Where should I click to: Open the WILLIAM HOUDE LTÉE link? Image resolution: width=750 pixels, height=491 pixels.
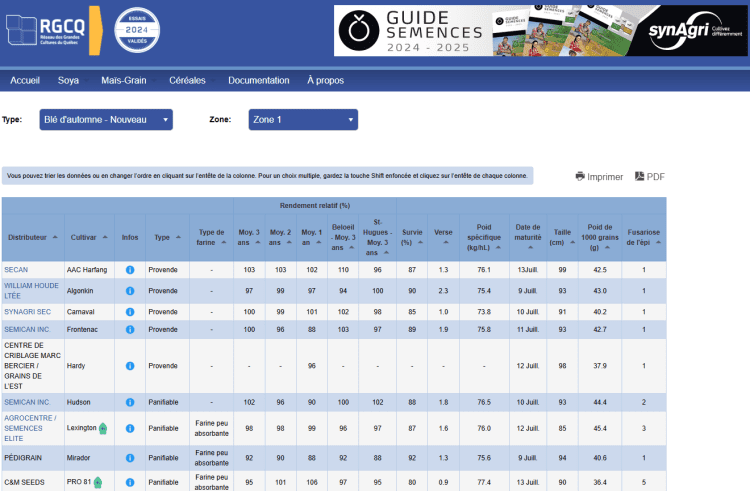point(31,291)
